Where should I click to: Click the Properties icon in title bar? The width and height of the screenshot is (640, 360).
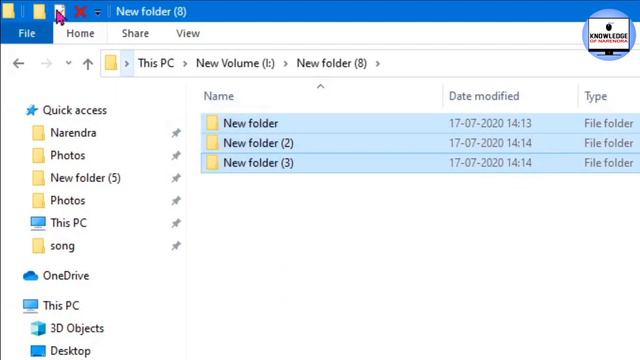(60, 11)
